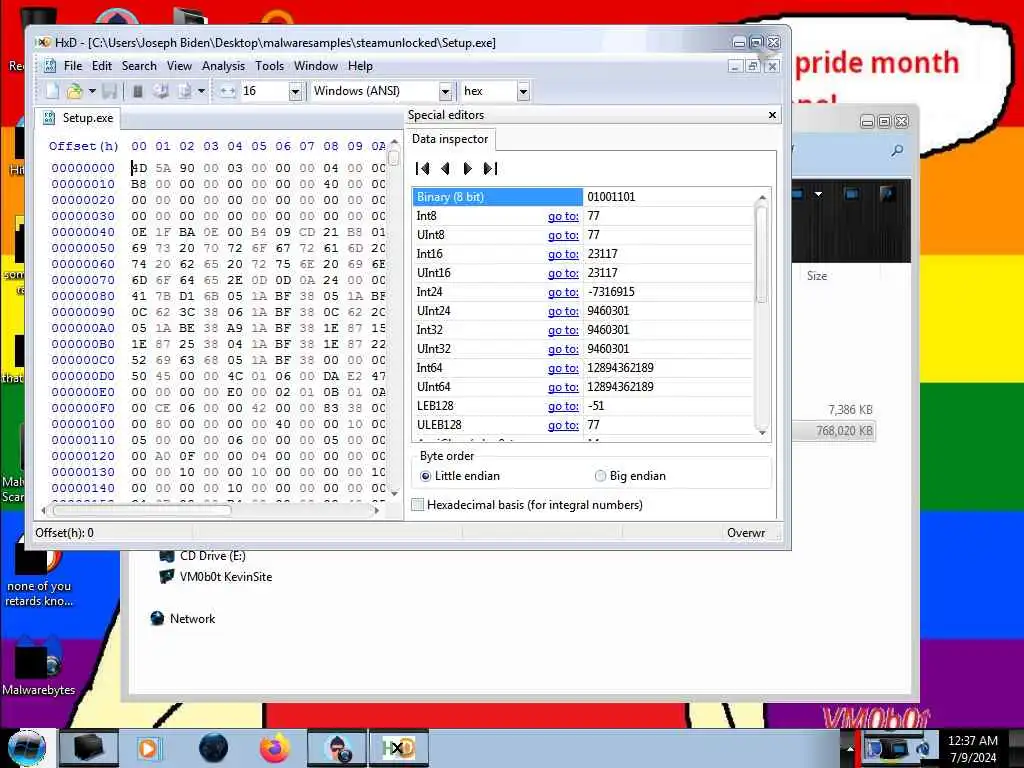1024x768 pixels.
Task: Select the Setup.exe document tab
Action: [78, 118]
